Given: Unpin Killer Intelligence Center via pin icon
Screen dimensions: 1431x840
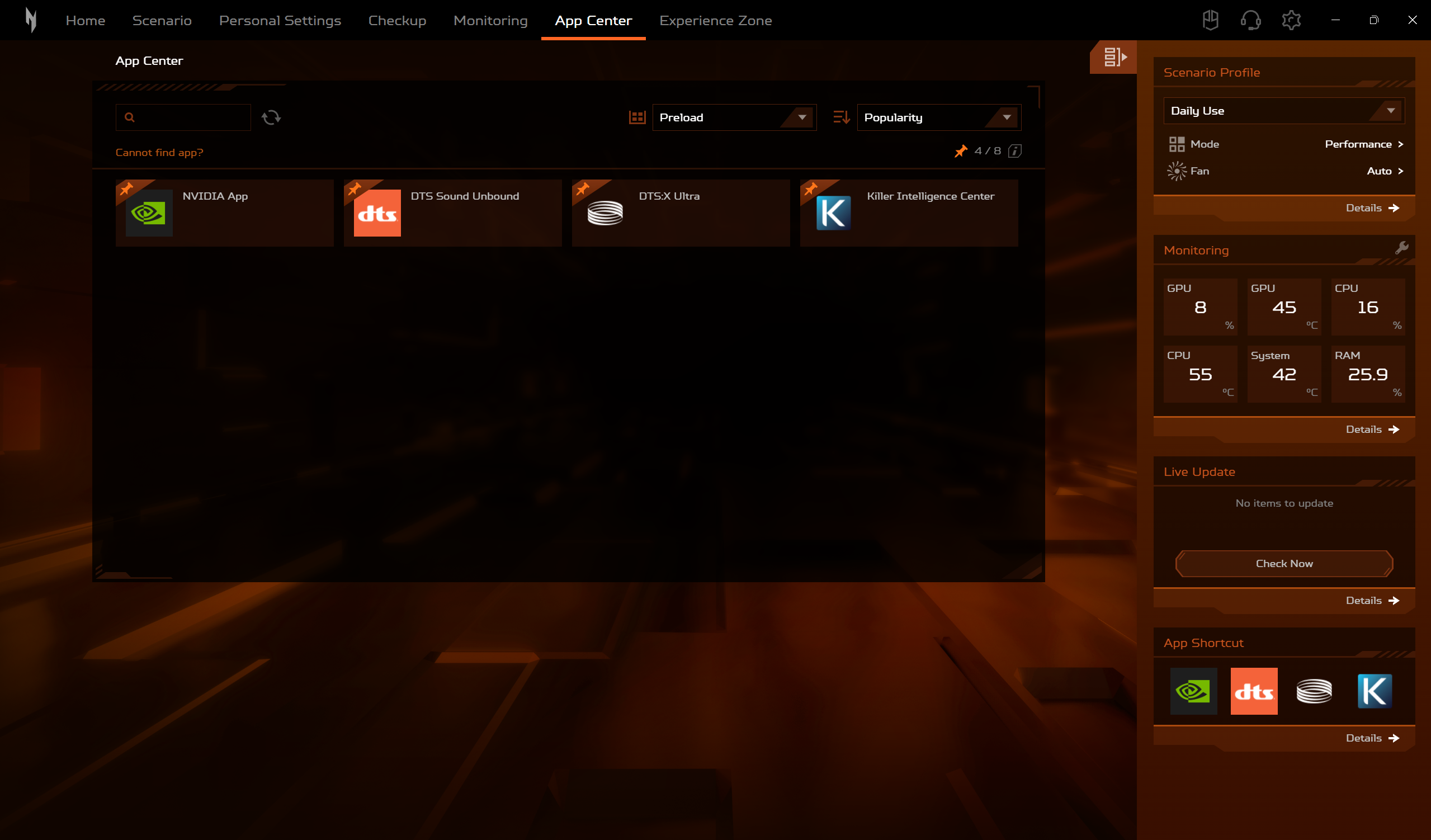Looking at the screenshot, I should click(810, 188).
